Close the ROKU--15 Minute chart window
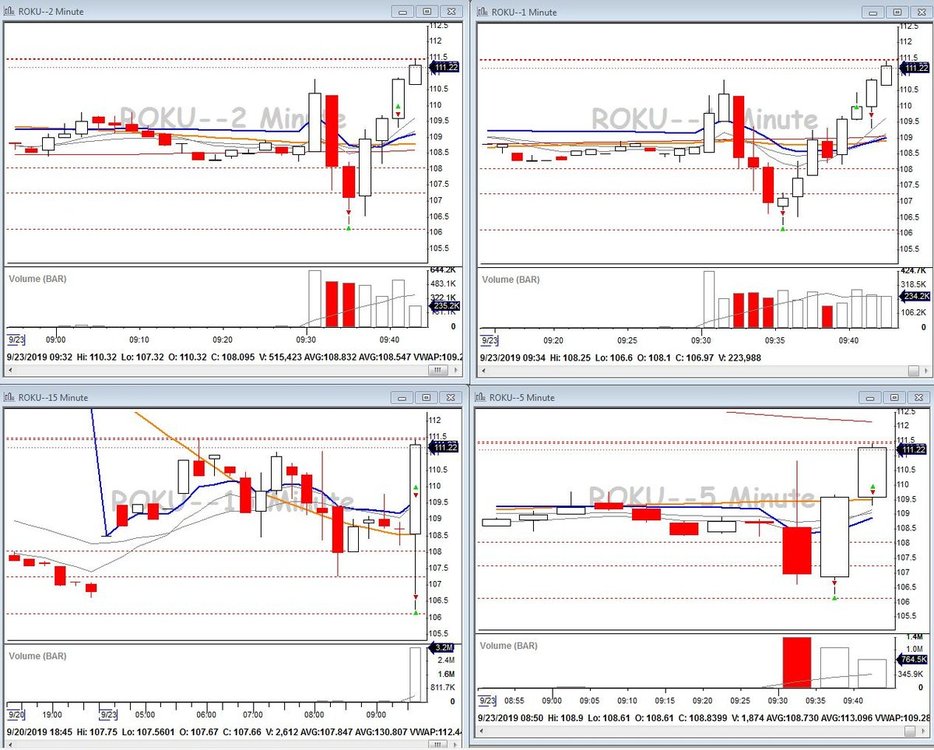 coord(451,397)
